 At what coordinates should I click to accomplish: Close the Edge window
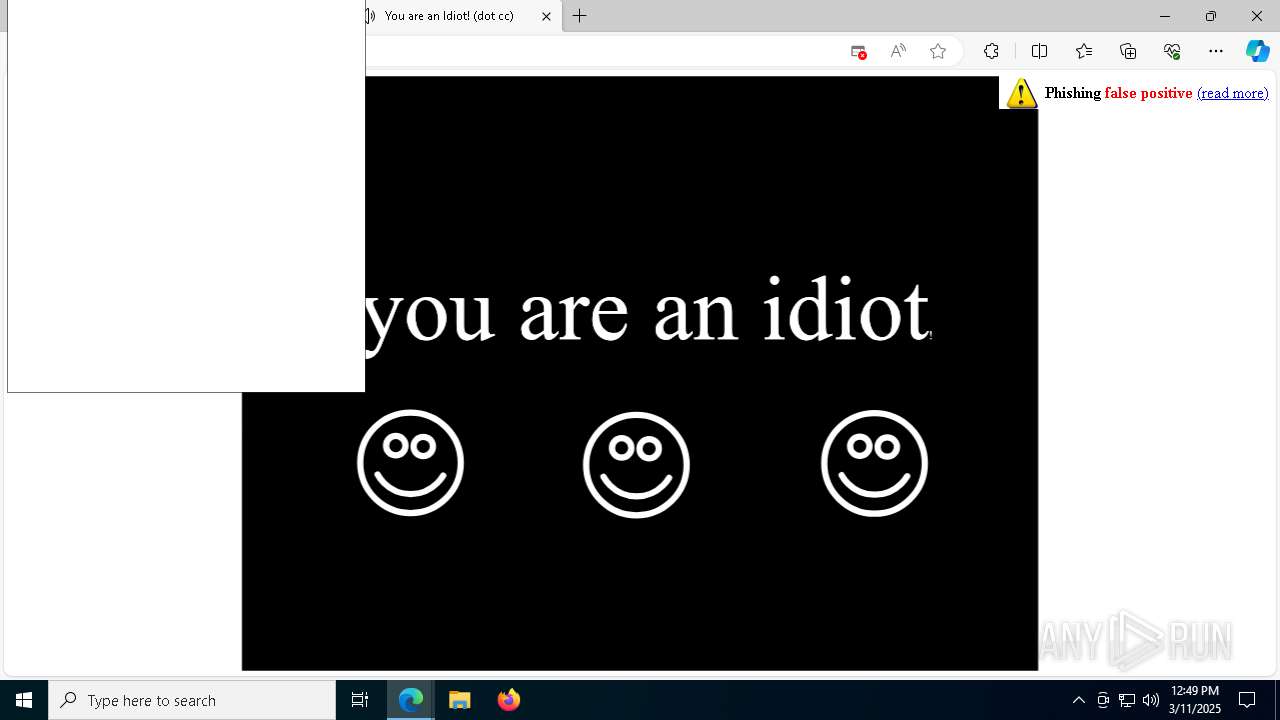[1257, 16]
